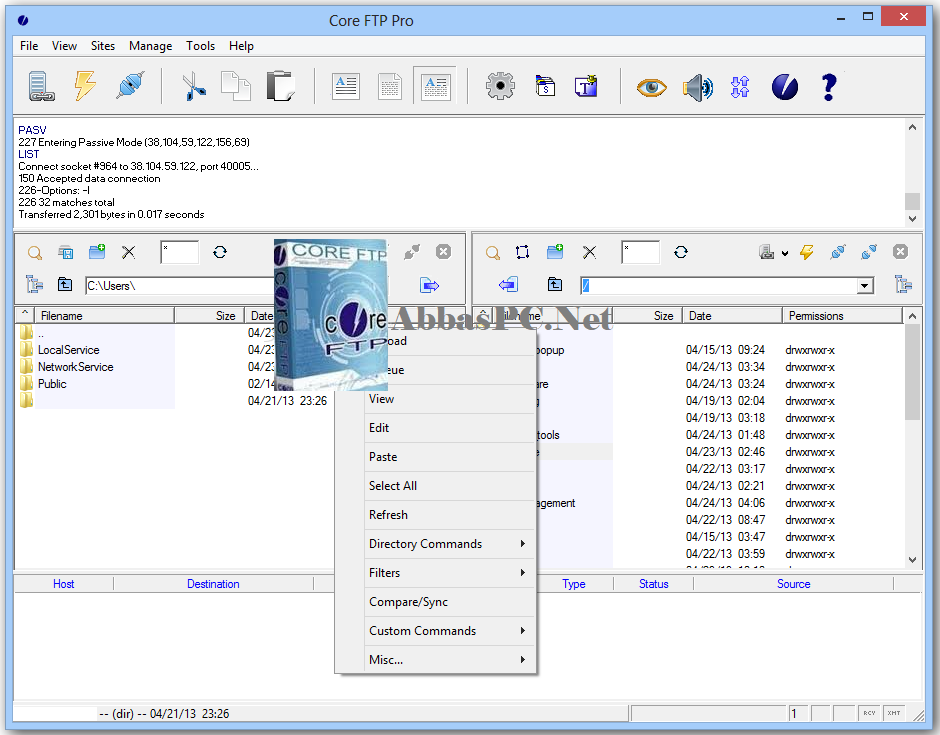This screenshot has height=735, width=940.
Task: Click remote pane quick connect lightning icon
Action: (x=807, y=252)
